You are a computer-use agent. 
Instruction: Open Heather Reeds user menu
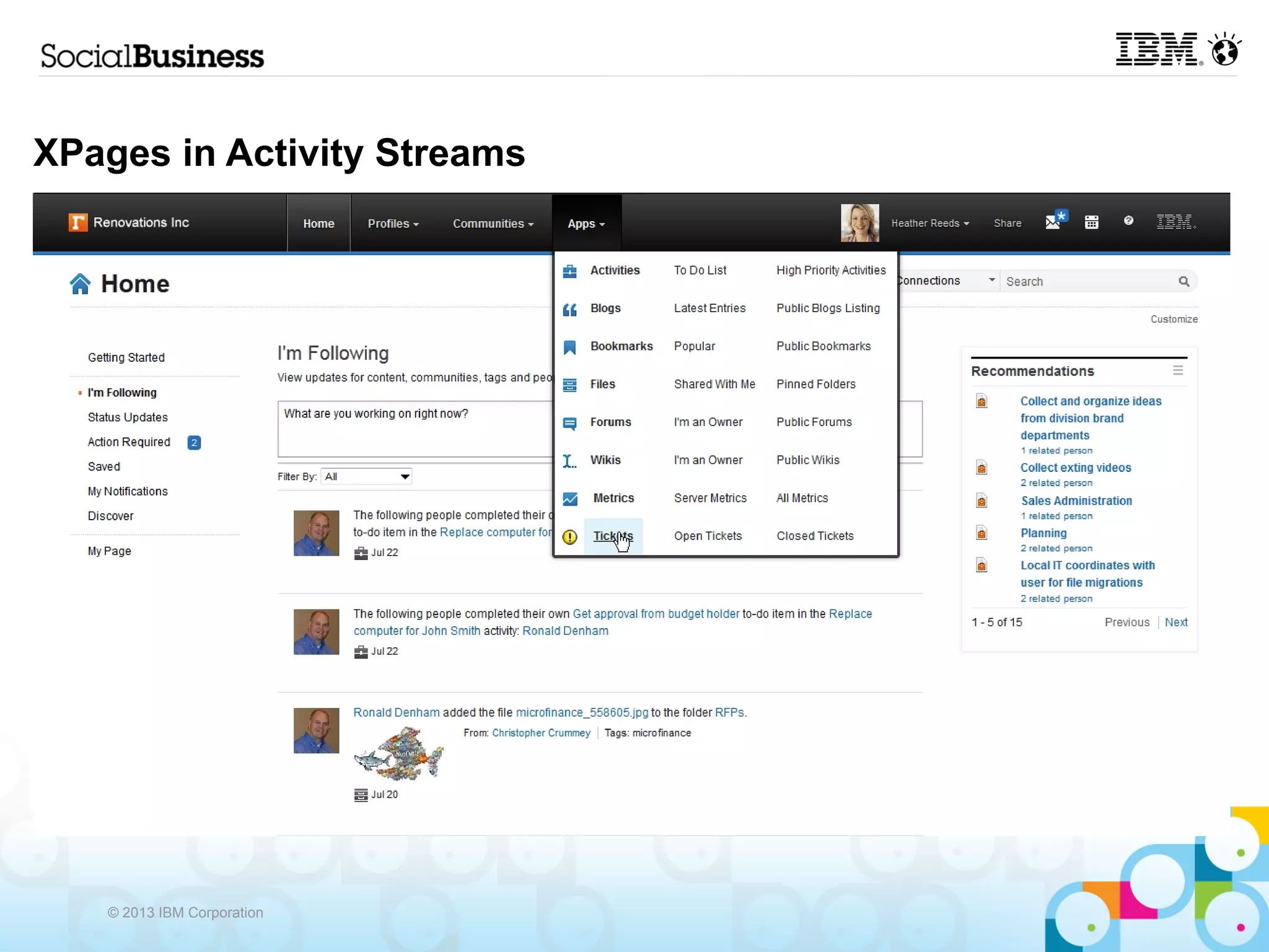(930, 223)
